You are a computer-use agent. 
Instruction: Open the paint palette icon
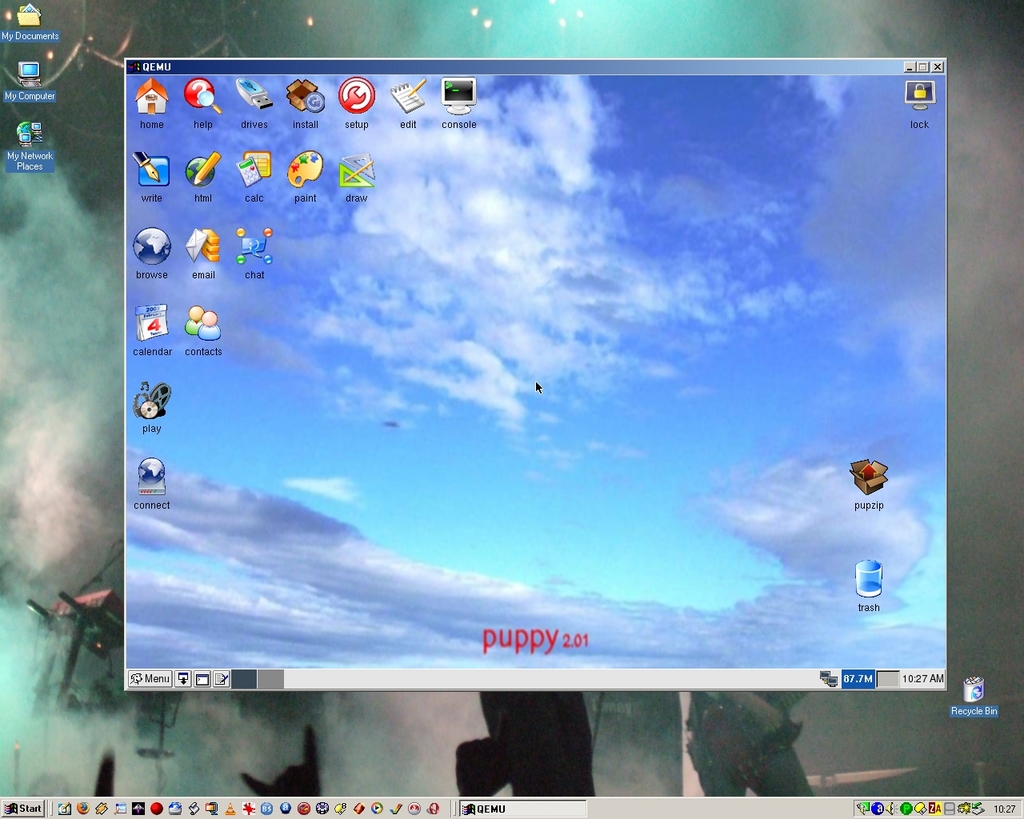tap(305, 177)
